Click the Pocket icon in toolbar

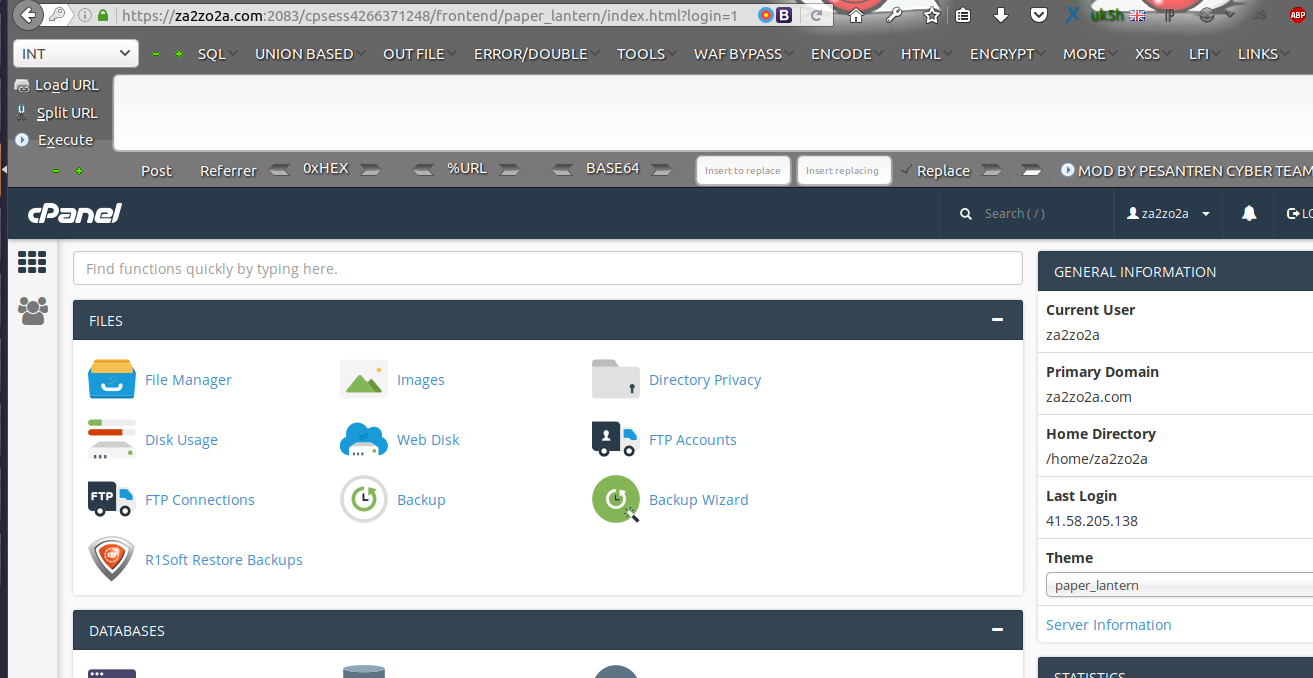pos(1039,15)
